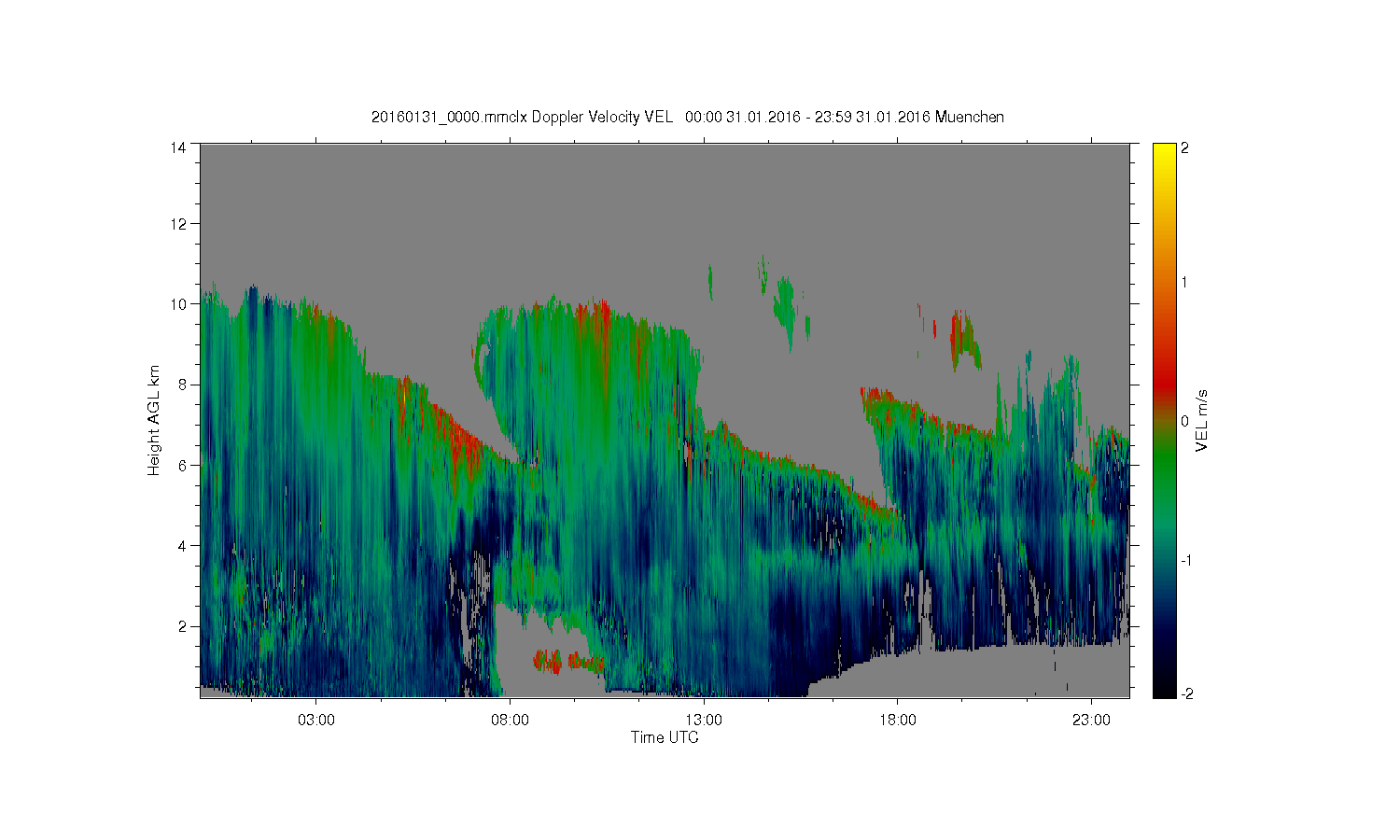Select the 23:00 time tick label
This screenshot has width=1400, height=840.
point(1092,721)
